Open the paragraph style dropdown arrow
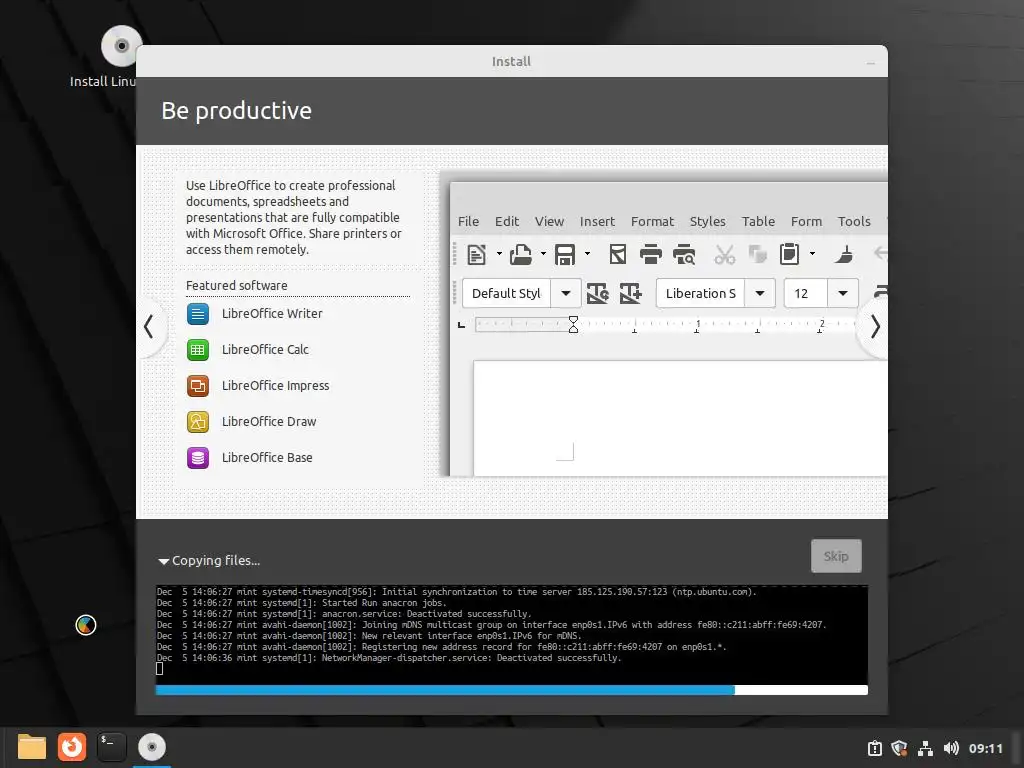The height and width of the screenshot is (768, 1024). (x=566, y=293)
